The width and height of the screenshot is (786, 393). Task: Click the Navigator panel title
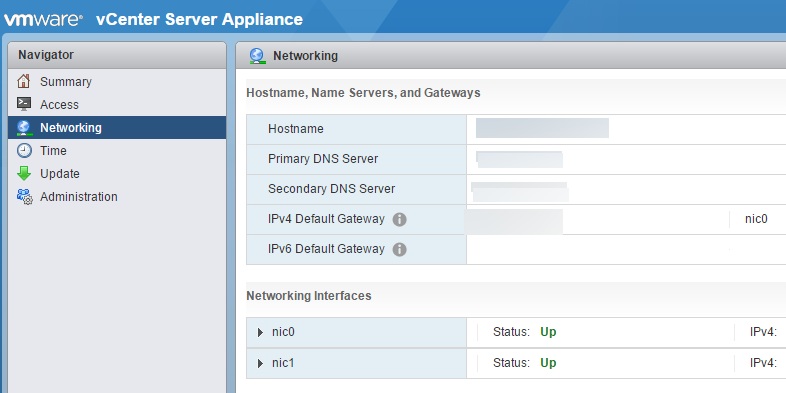pyautogui.click(x=46, y=55)
